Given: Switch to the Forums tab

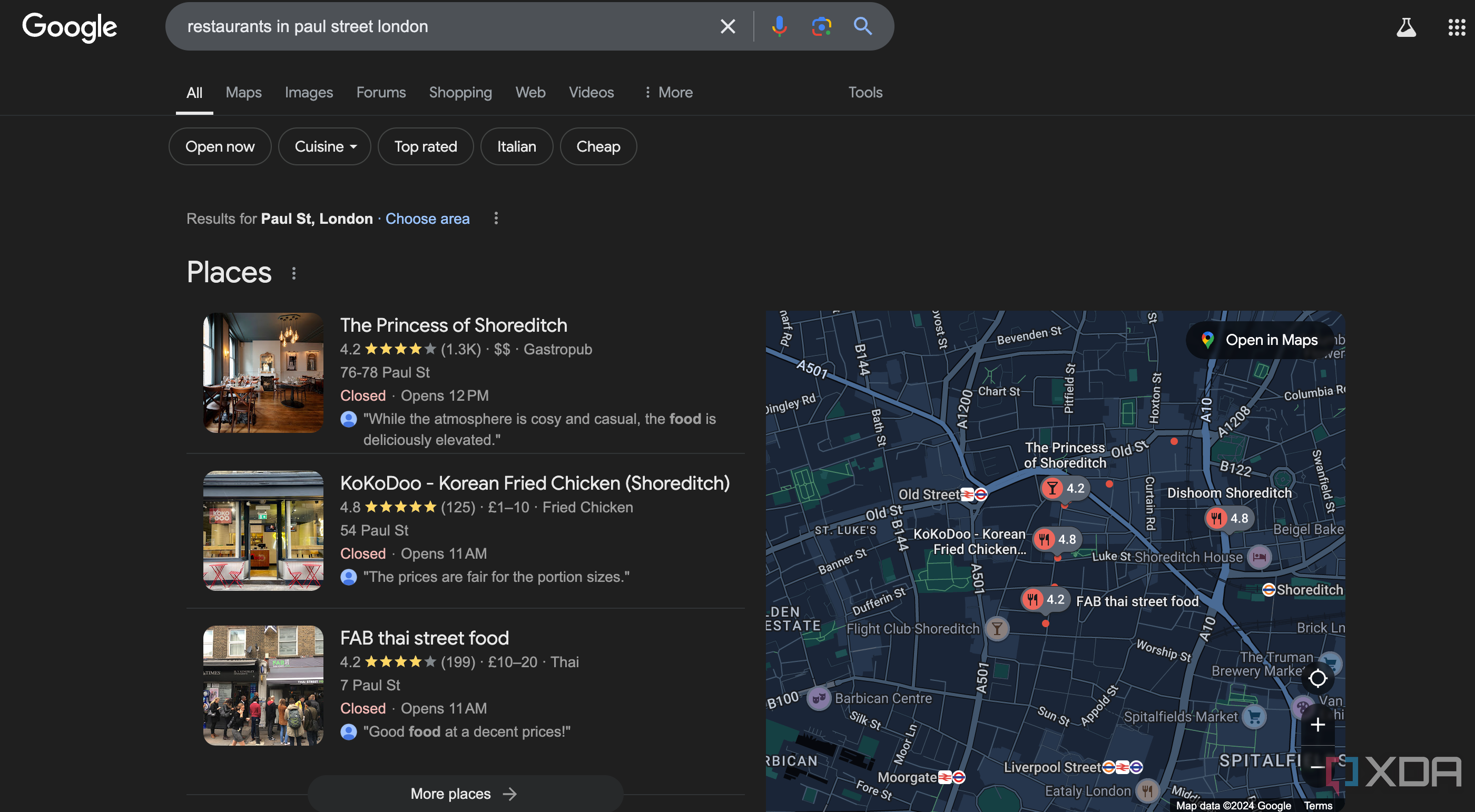Looking at the screenshot, I should pyautogui.click(x=381, y=92).
